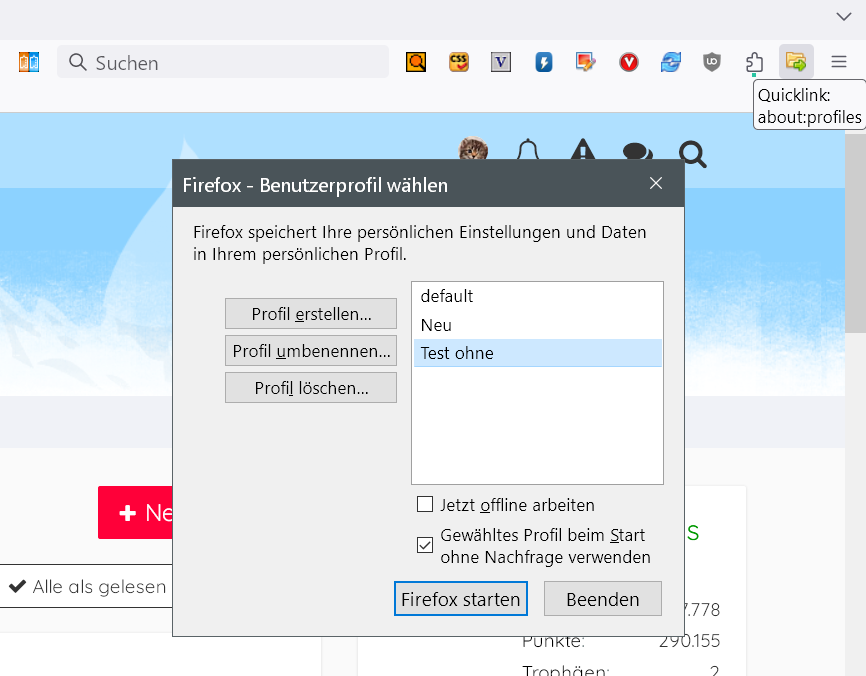Open the Firefox hamburger application menu
Screen dimensions: 866x676
(838, 61)
